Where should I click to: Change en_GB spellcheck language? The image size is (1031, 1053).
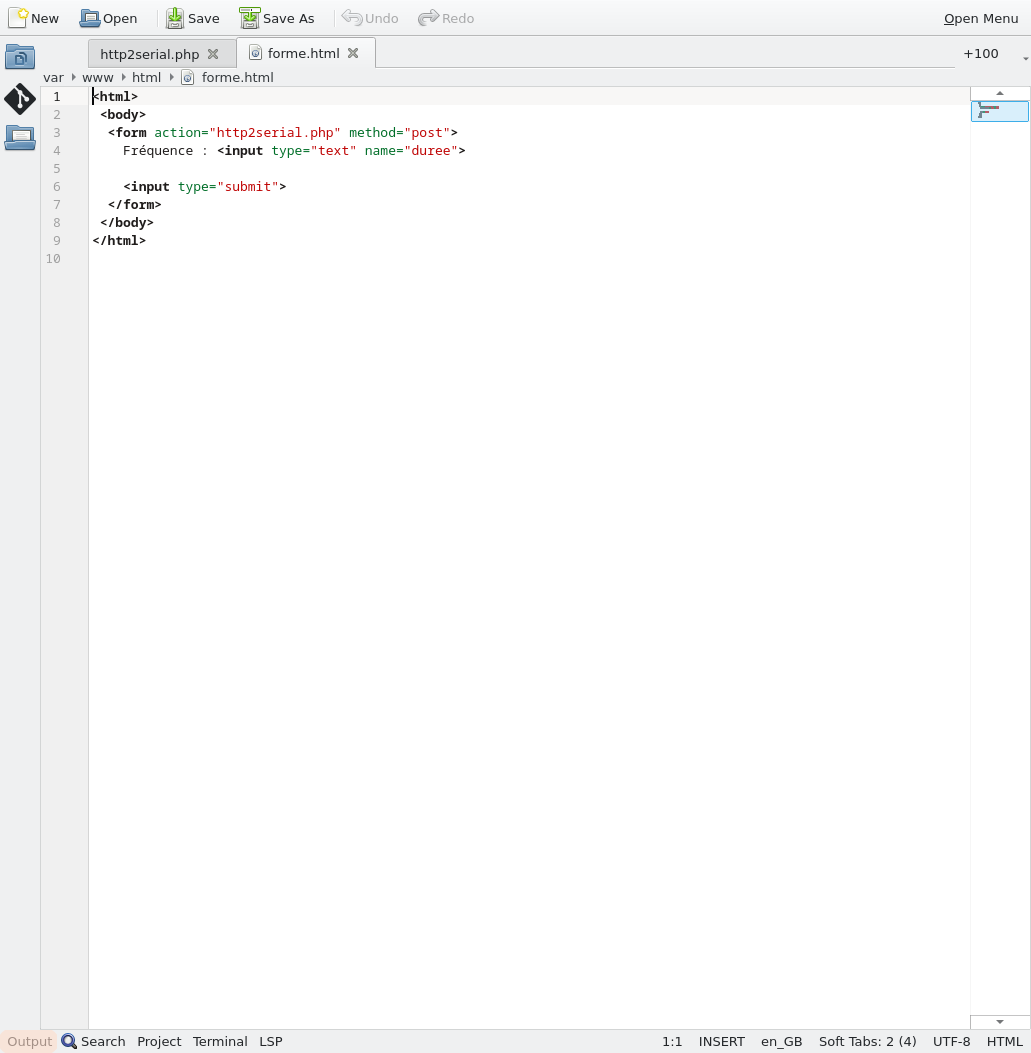click(x=781, y=1041)
